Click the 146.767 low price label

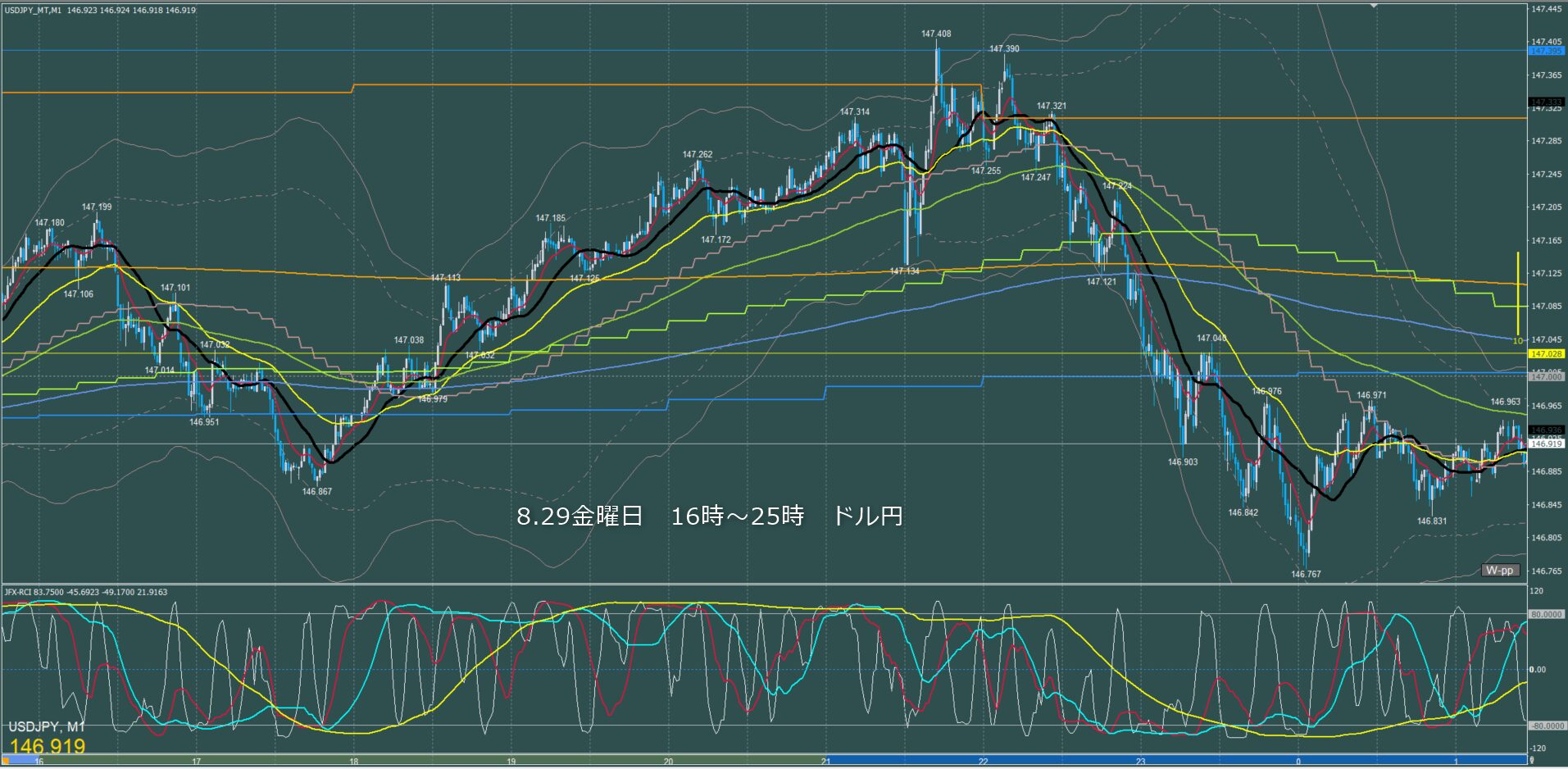coord(1306,575)
